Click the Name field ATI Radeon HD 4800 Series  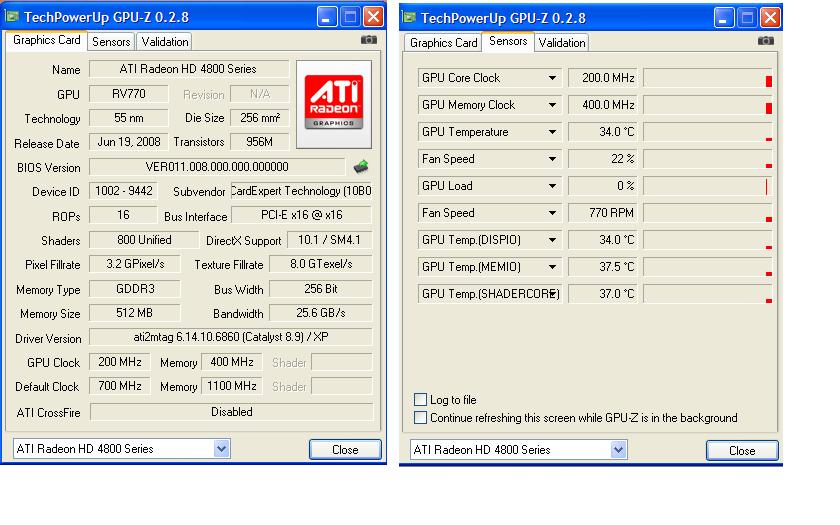tap(189, 69)
